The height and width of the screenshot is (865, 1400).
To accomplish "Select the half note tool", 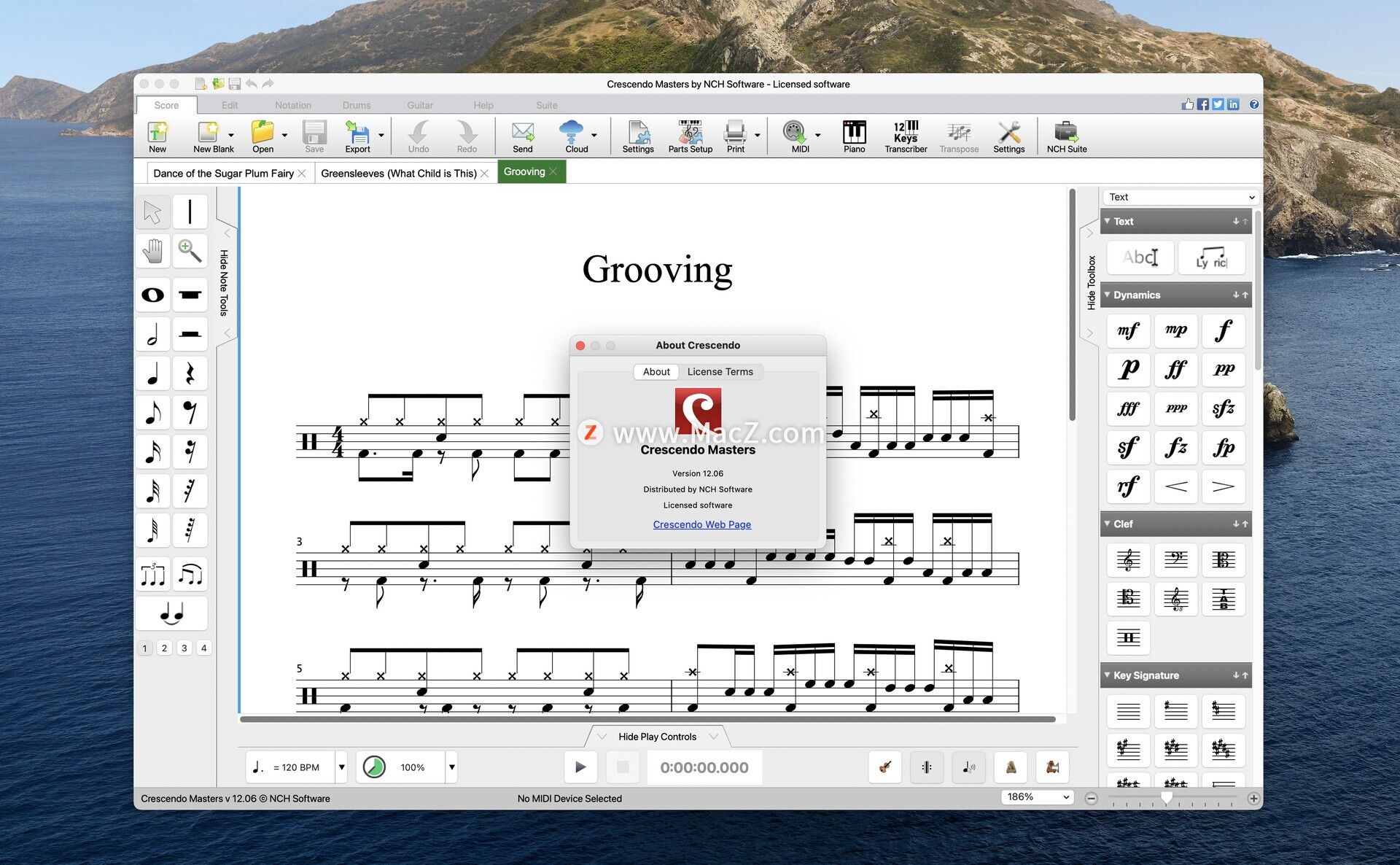I will [x=152, y=334].
